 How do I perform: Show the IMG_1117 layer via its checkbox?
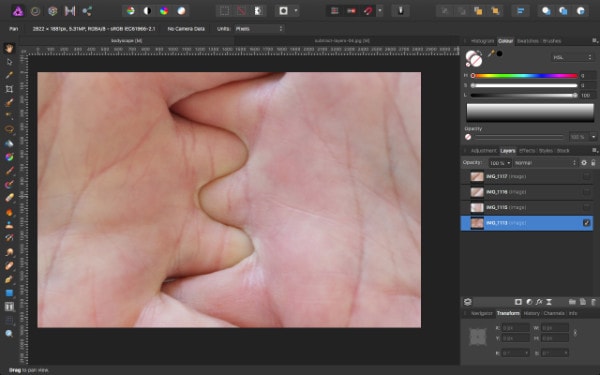click(586, 176)
